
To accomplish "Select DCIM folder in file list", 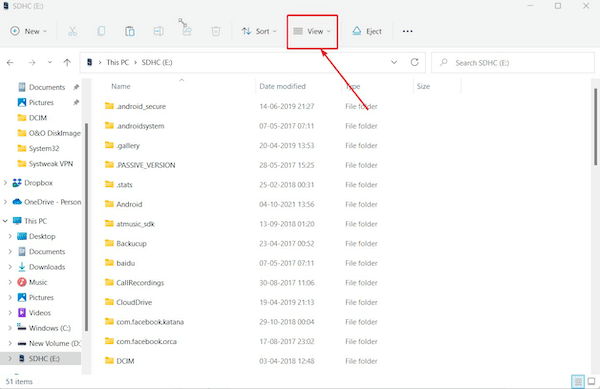I will [x=119, y=361].
